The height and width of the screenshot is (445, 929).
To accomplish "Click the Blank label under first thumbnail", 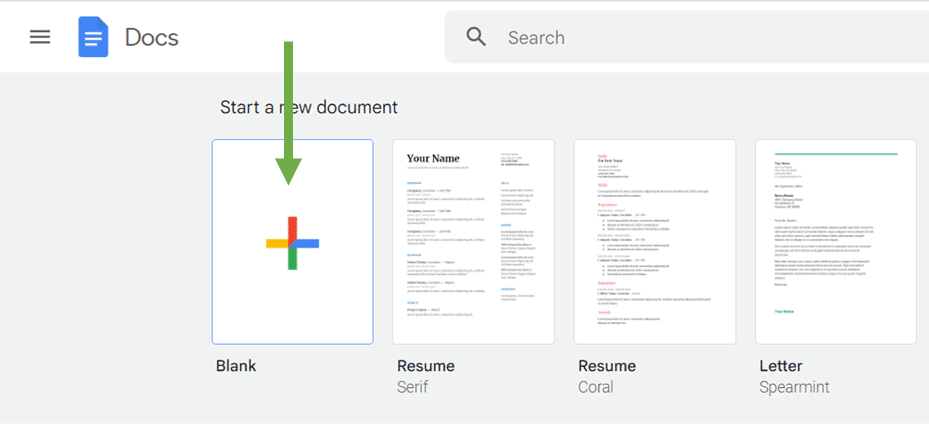I will (236, 366).
